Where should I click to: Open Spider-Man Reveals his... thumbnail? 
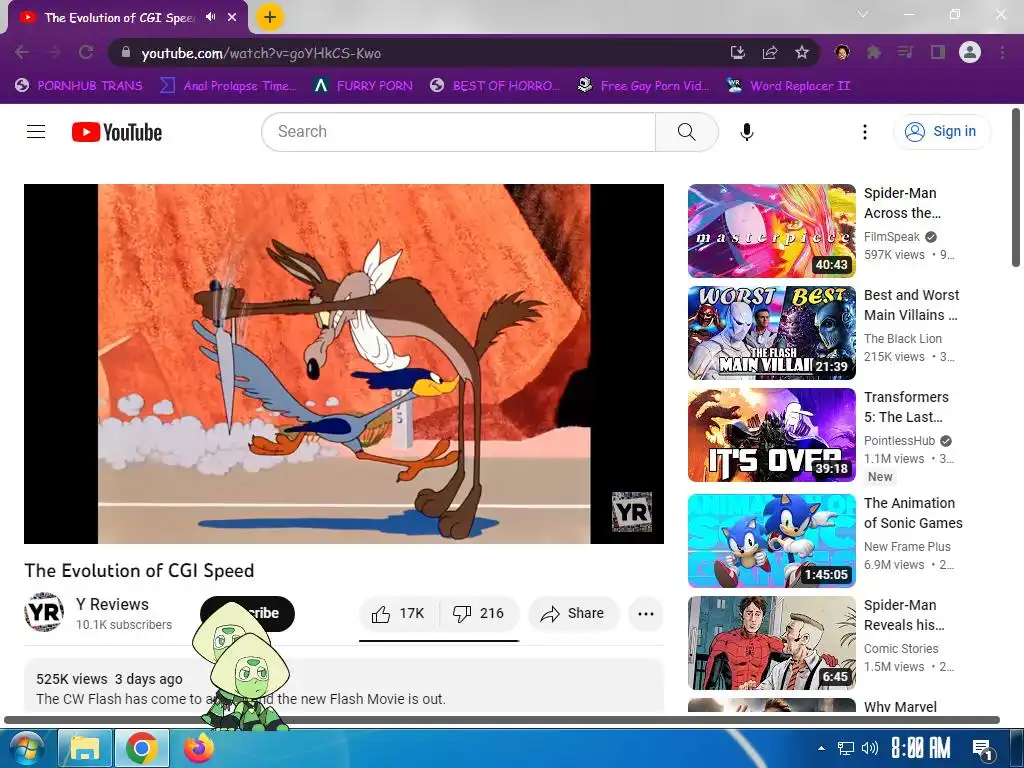click(x=771, y=643)
